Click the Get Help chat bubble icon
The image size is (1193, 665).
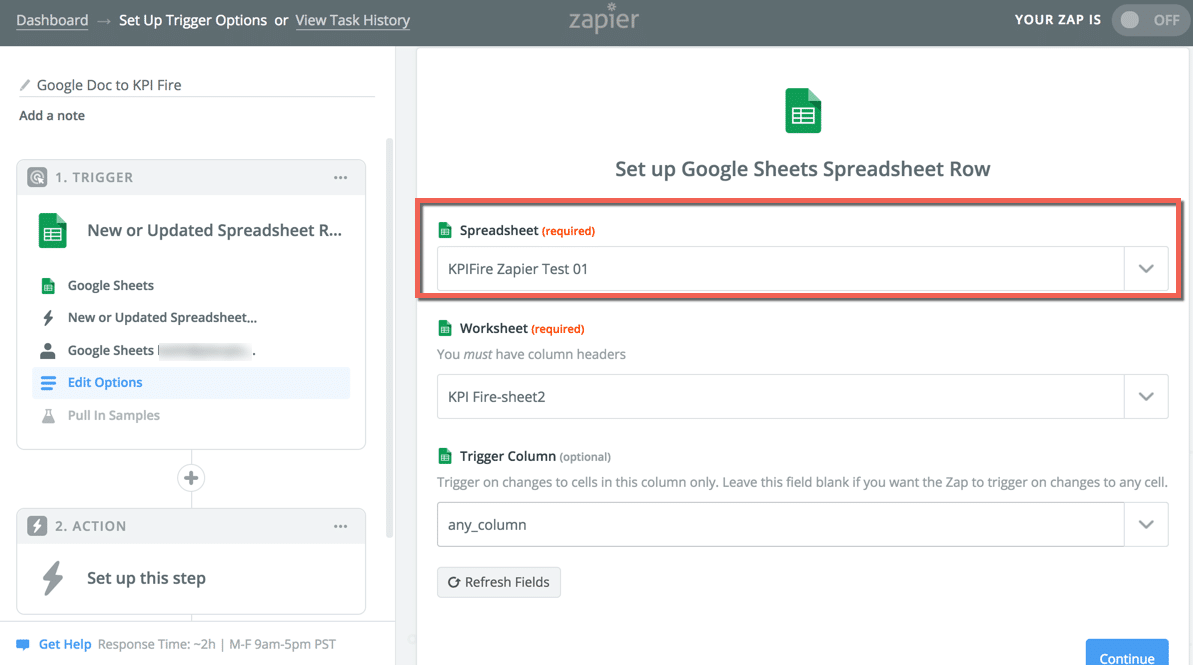pyautogui.click(x=23, y=644)
